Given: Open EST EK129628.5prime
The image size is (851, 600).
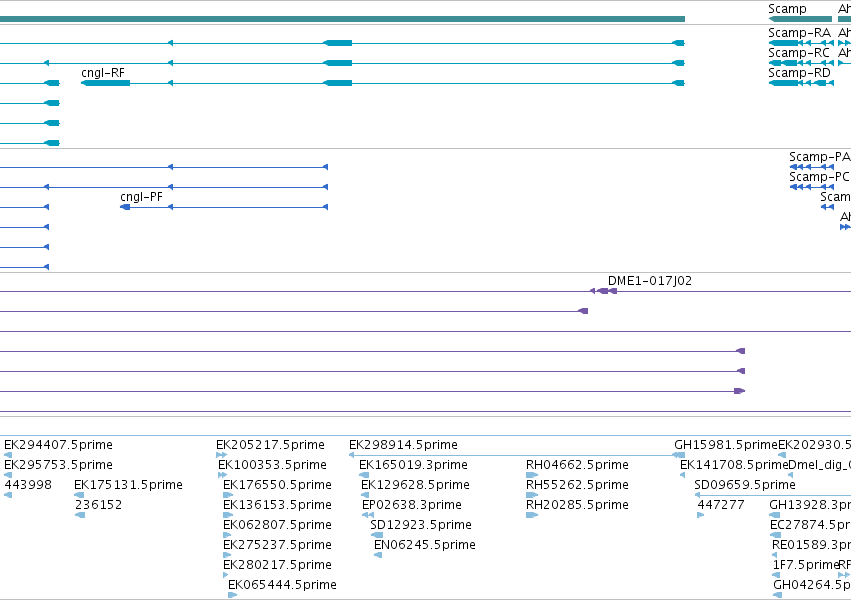Looking at the screenshot, I should pyautogui.click(x=415, y=485).
